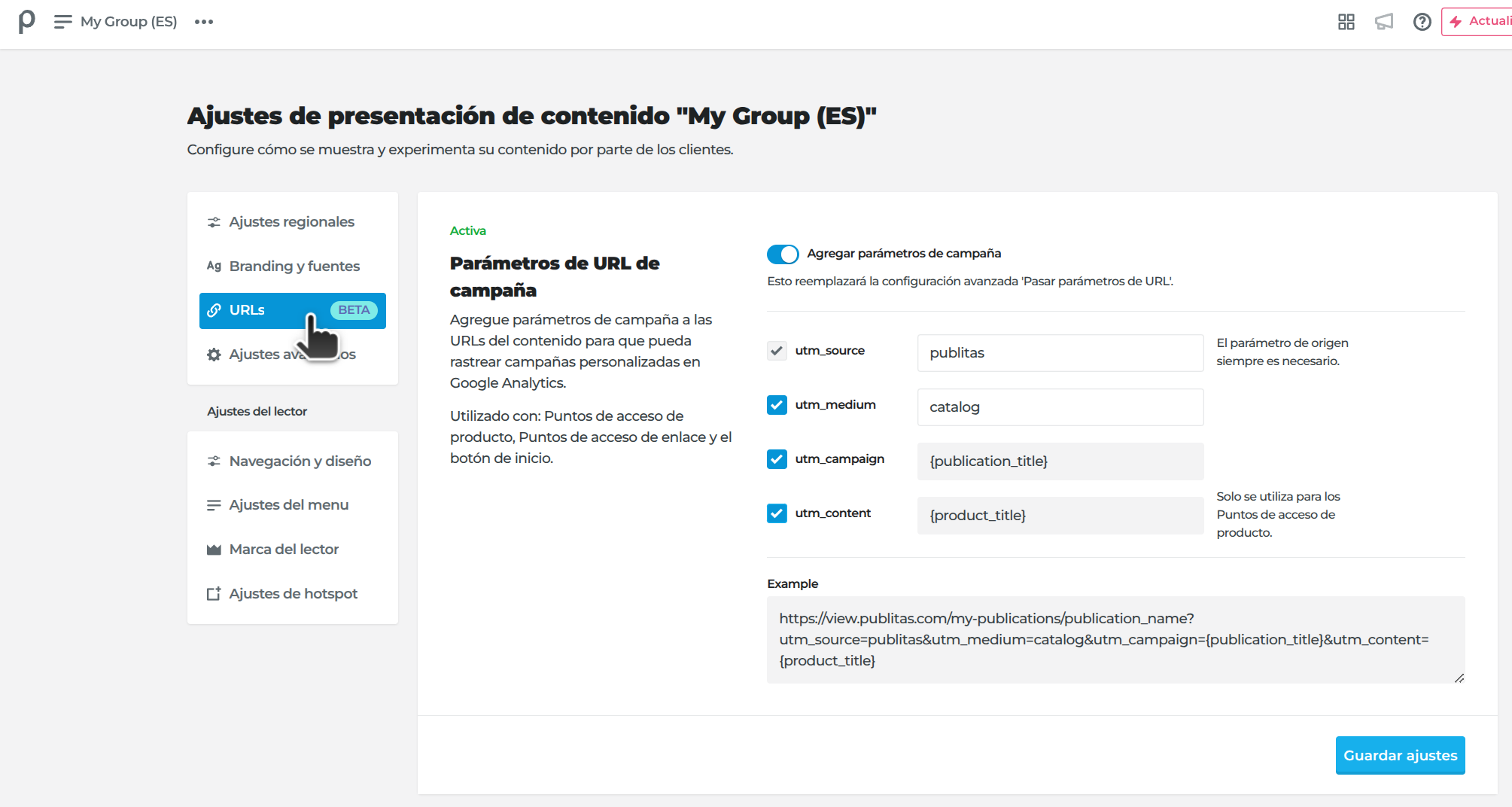Click the 'Parámetros de URL de campaña' heading
The width and height of the screenshot is (1512, 807).
[x=555, y=277]
